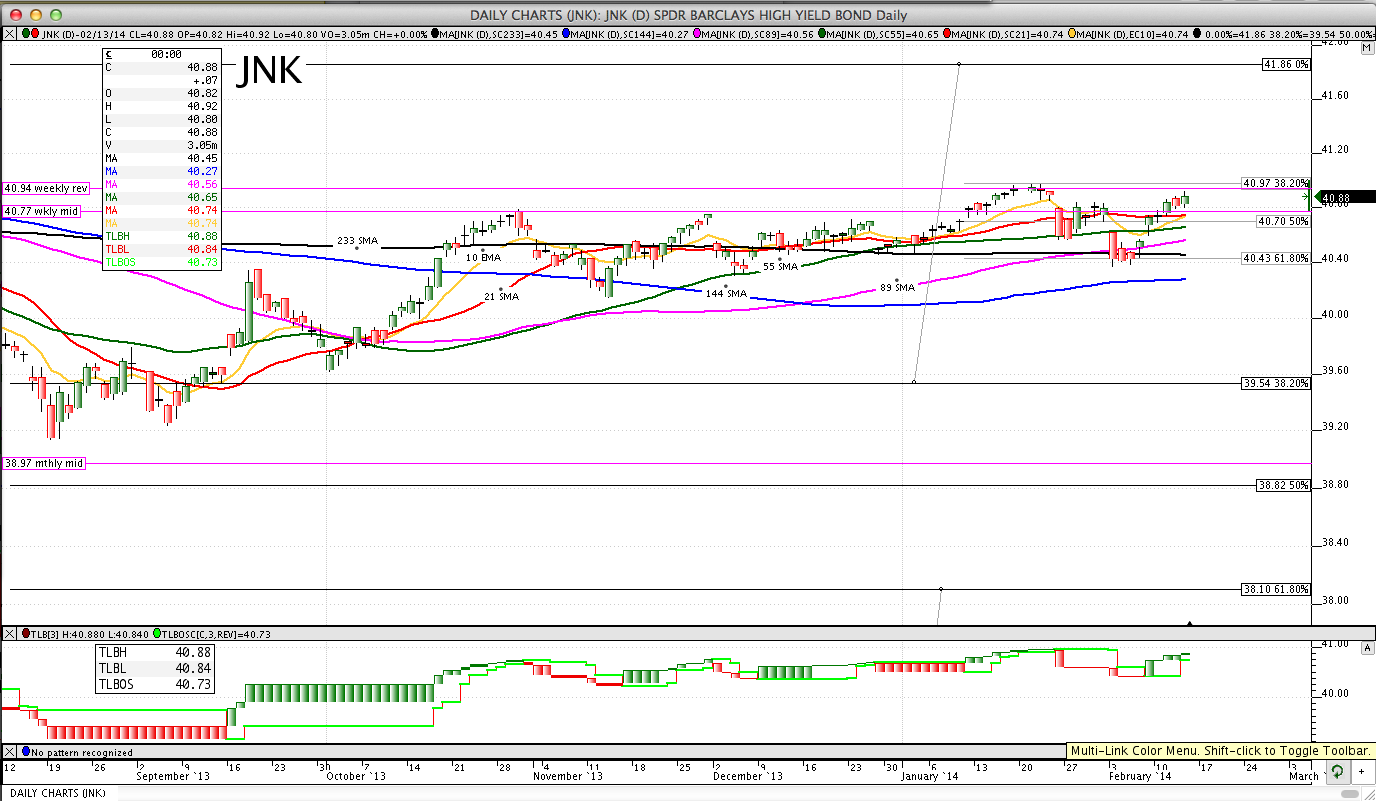Click the 21 SMA annotation
The width and height of the screenshot is (1376, 801).
pyautogui.click(x=502, y=296)
